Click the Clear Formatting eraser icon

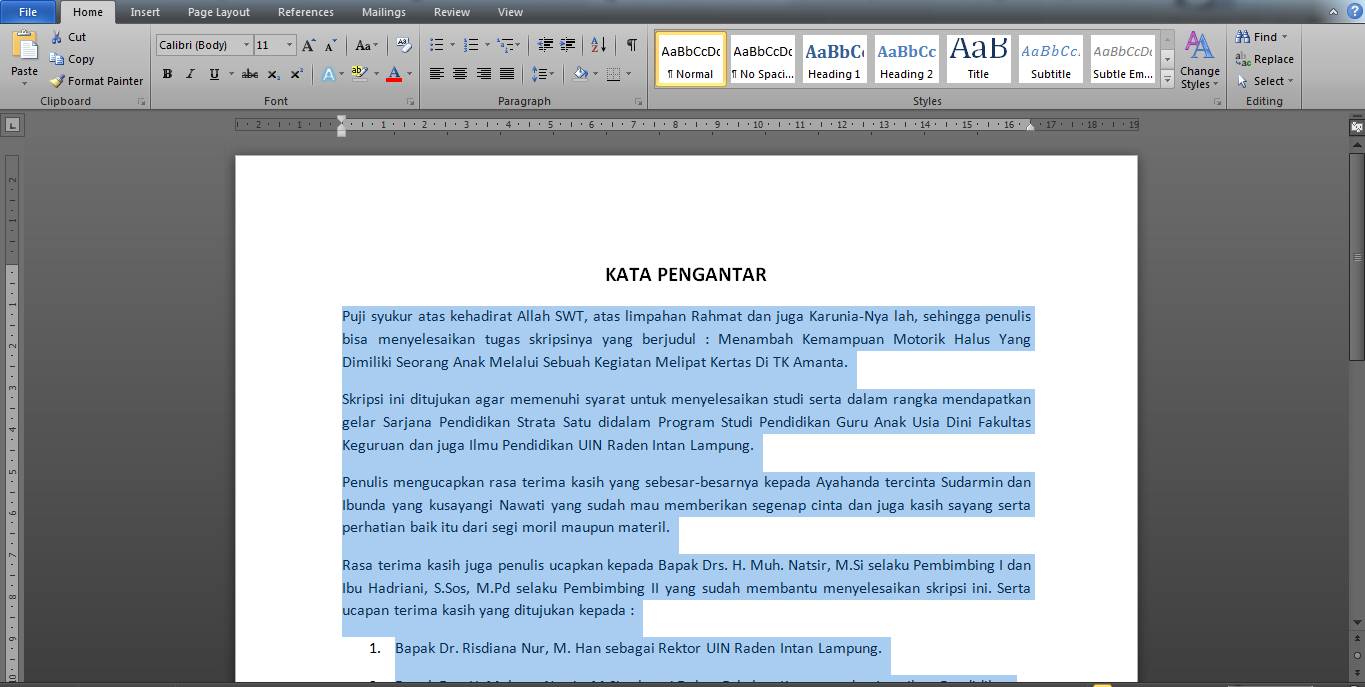403,45
